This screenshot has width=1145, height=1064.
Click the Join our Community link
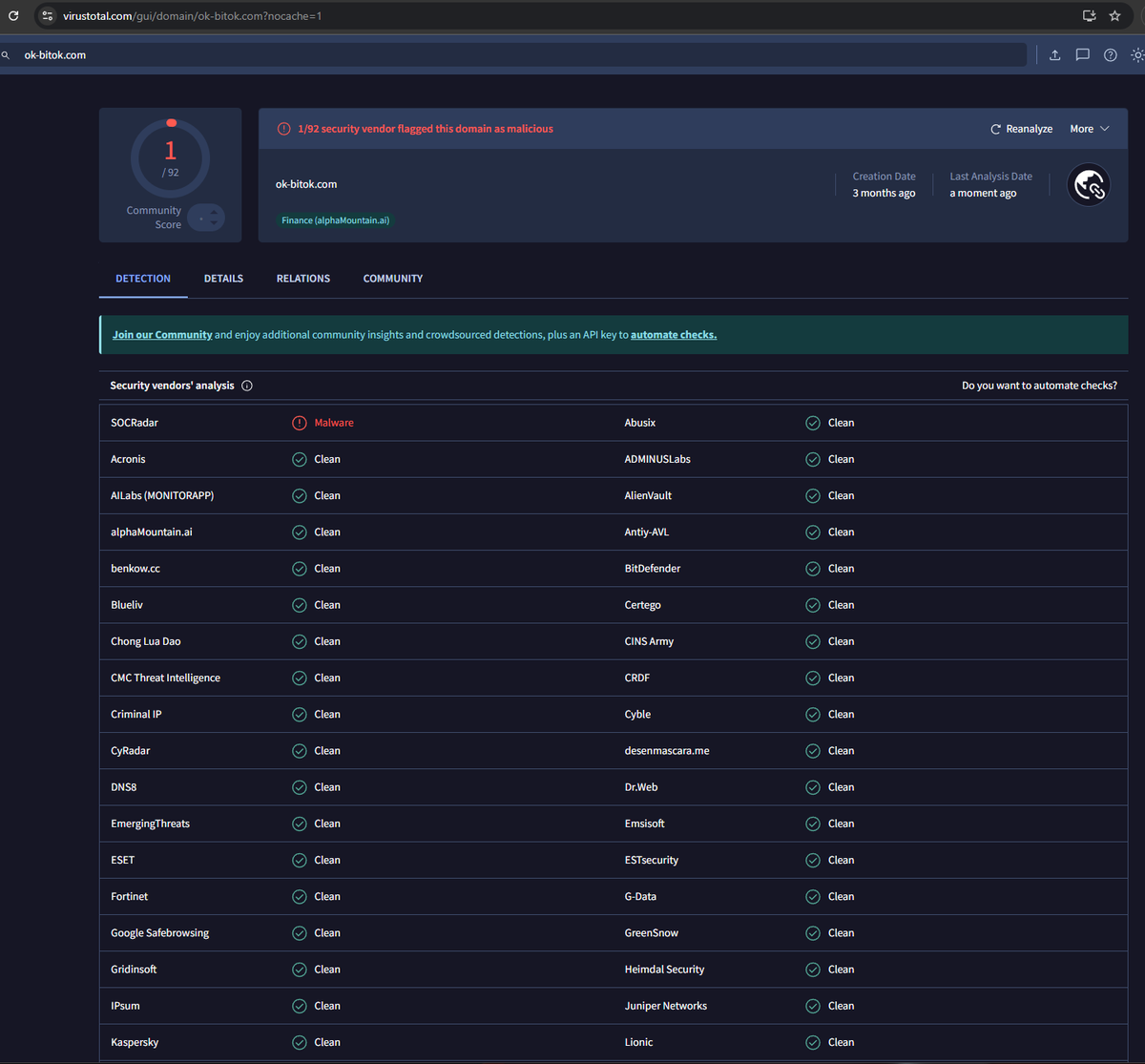pos(162,335)
